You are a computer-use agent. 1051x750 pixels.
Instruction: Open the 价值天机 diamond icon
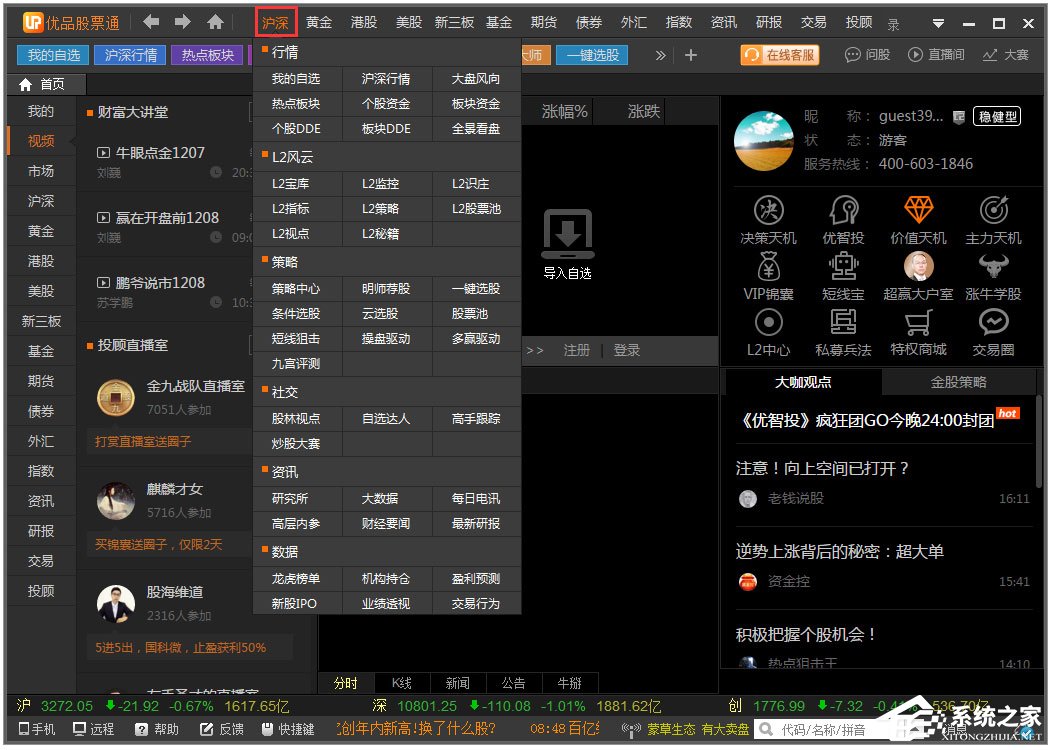[918, 211]
